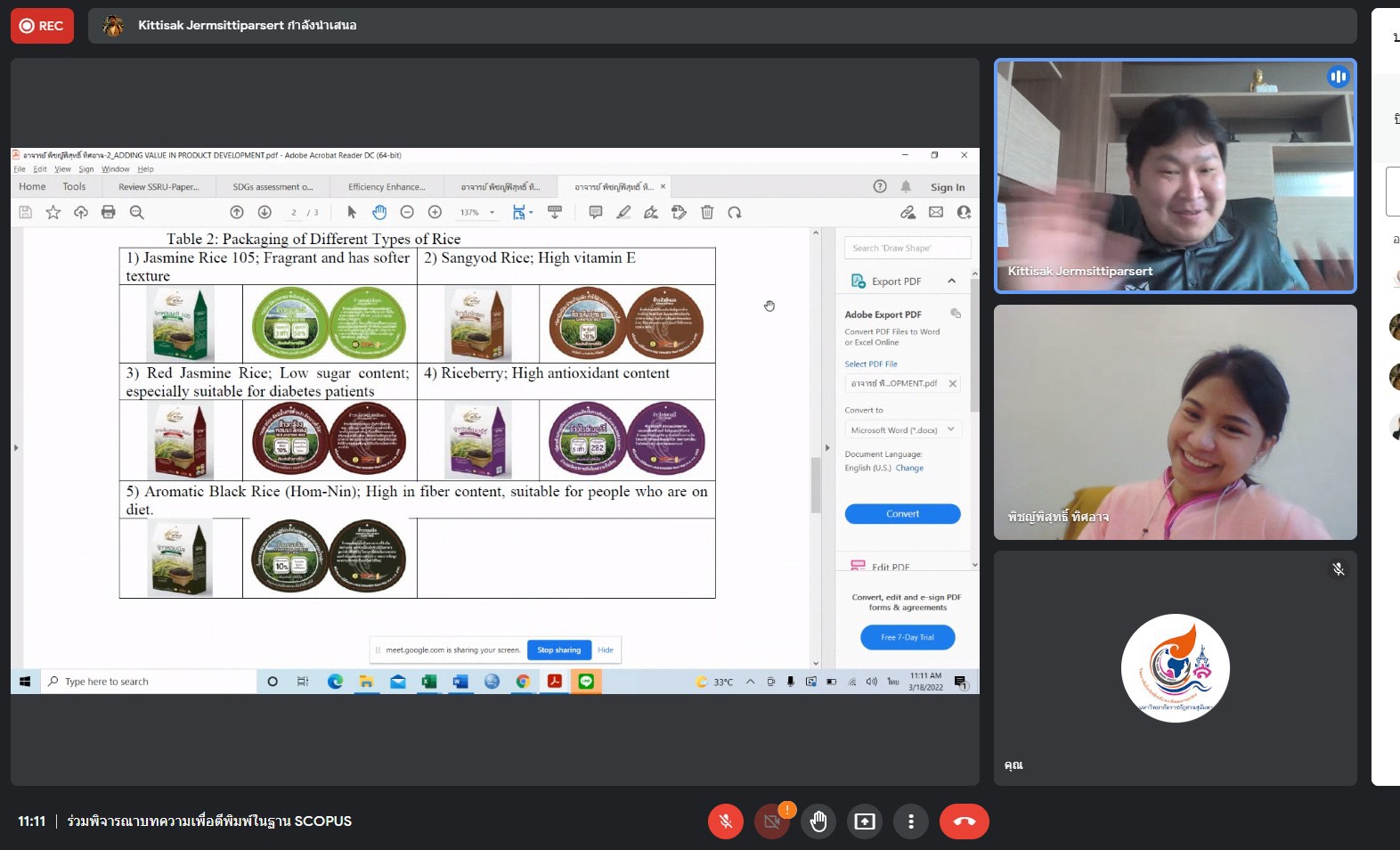Turn on the camera in meeting controls
The width and height of the screenshot is (1400, 850).
click(772, 821)
